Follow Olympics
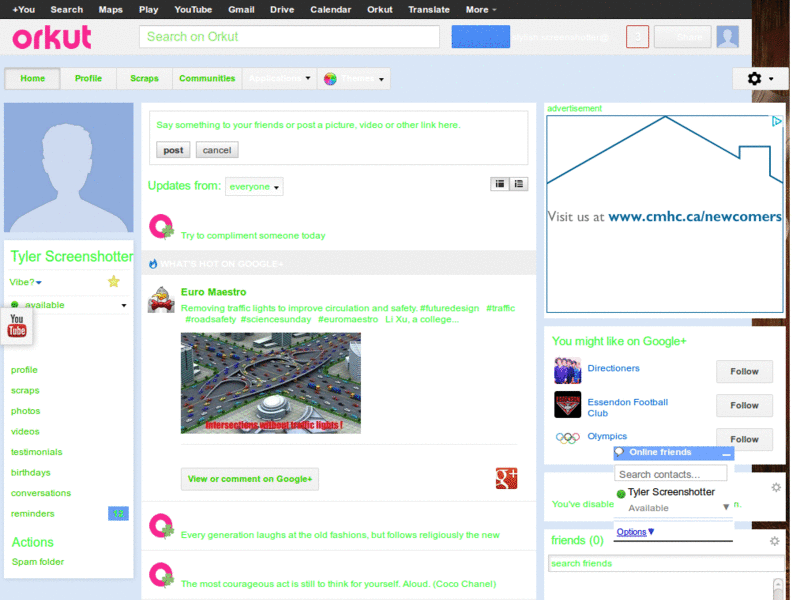Screen dimensions: 800x600 pyautogui.click(x=744, y=439)
